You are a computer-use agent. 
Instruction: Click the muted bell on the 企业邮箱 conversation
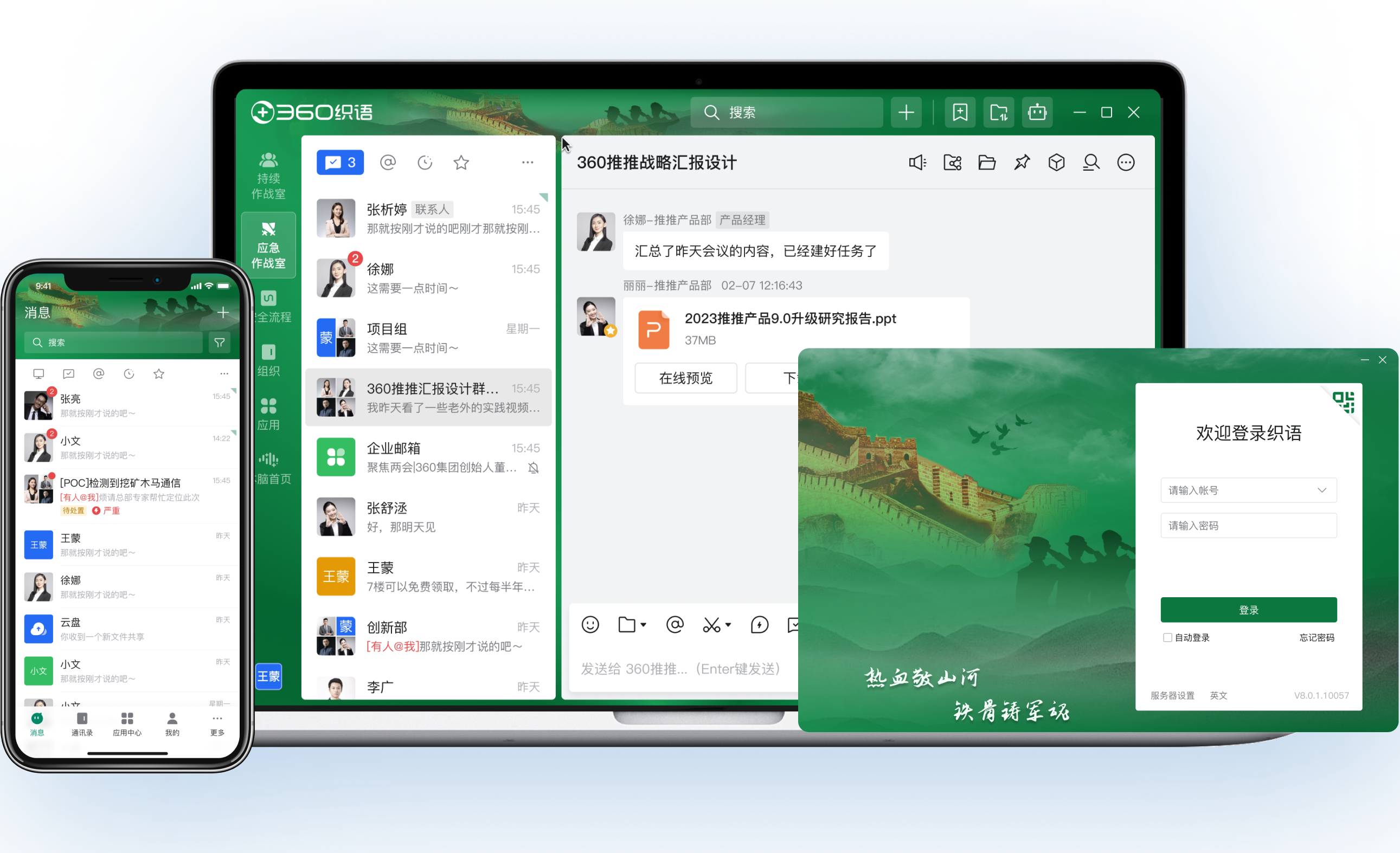pos(533,468)
